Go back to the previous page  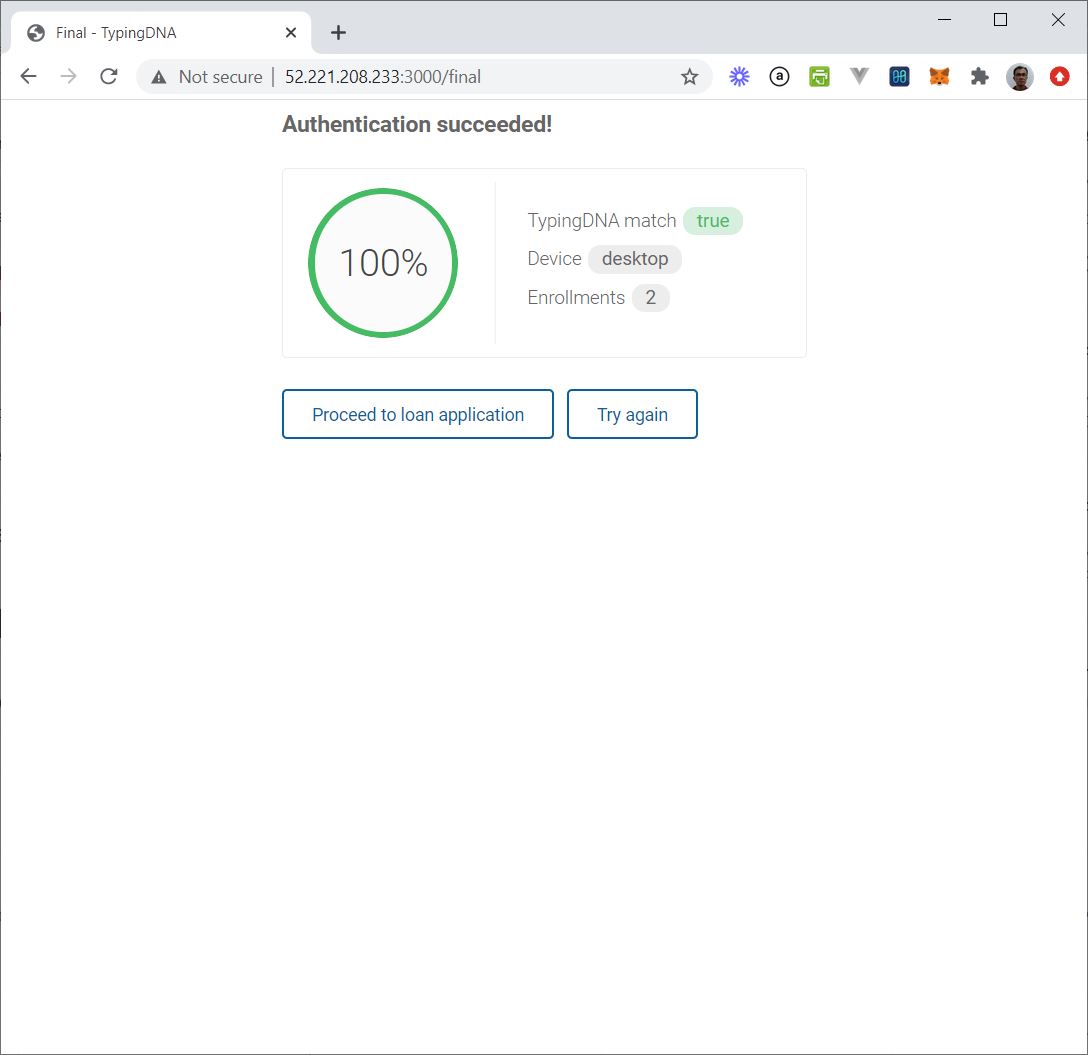pyautogui.click(x=28, y=76)
